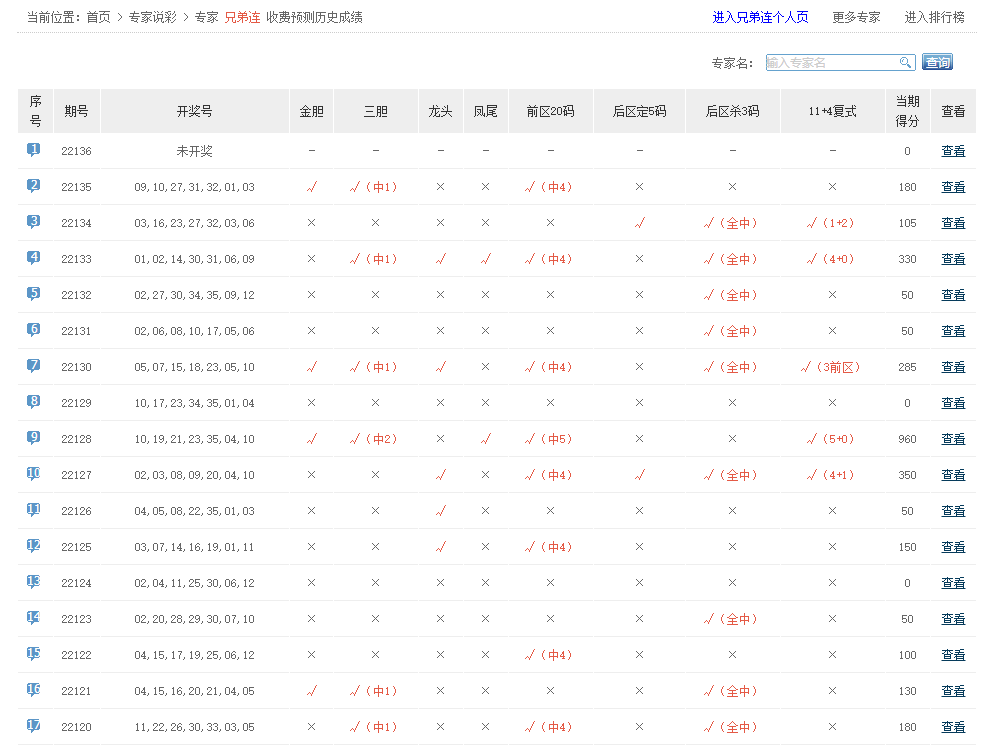Click the rank 17 badge icon
995x745 pixels.
(34, 726)
